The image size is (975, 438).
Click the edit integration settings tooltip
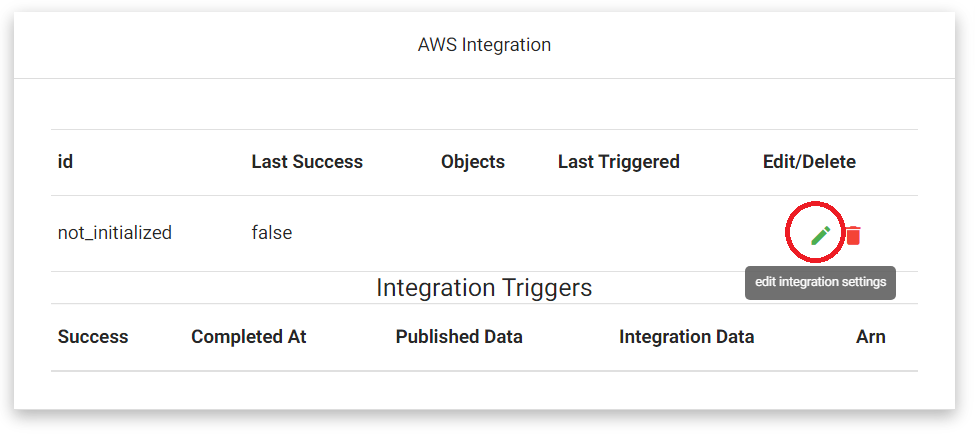click(x=820, y=282)
